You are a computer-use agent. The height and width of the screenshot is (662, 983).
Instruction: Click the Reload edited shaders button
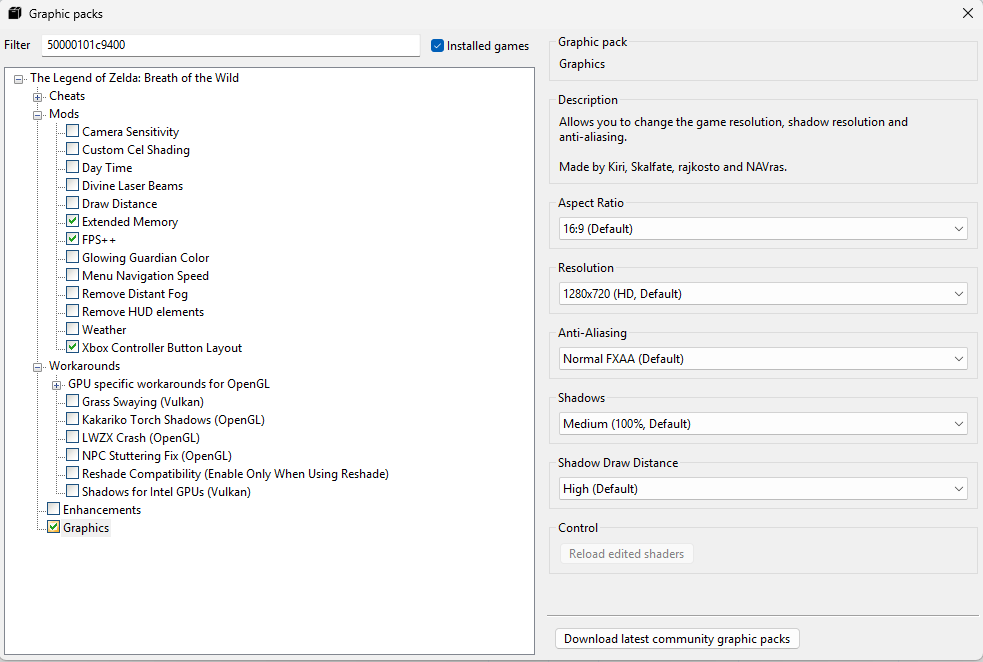(626, 554)
